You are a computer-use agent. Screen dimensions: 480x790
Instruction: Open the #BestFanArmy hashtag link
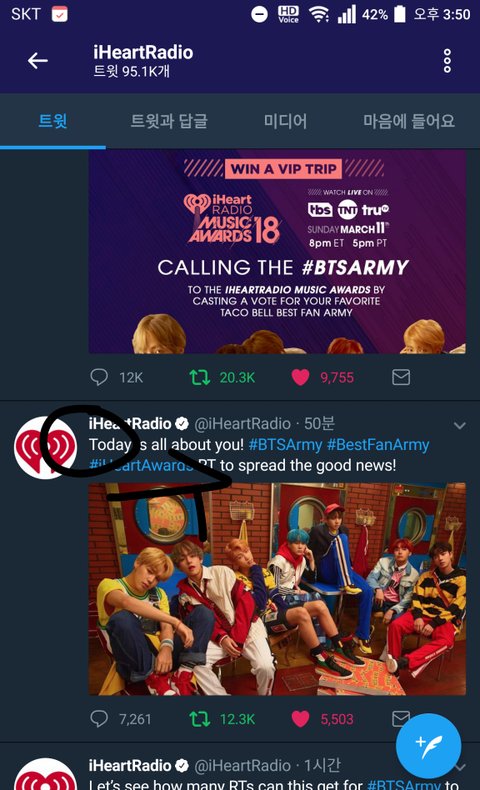click(378, 445)
